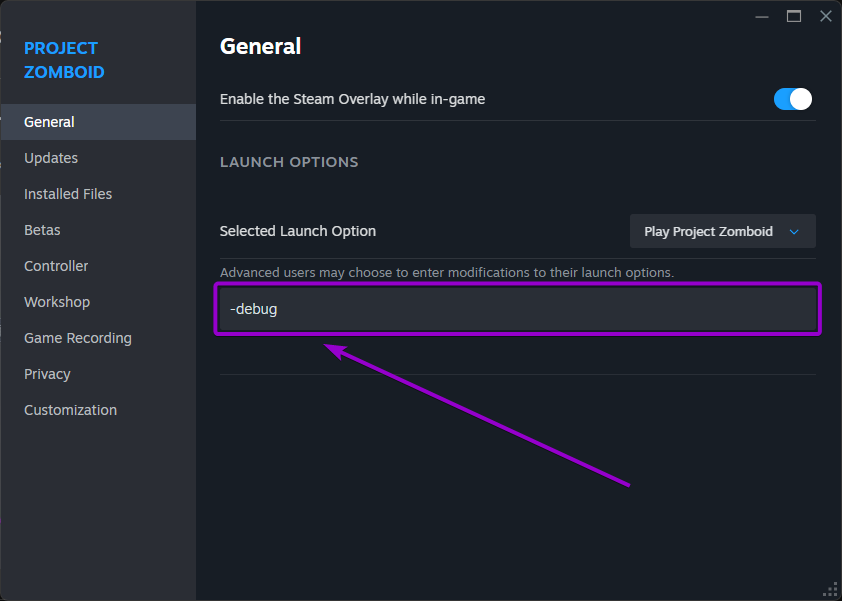
Task: Click the window resize grip icon
Action: (830, 590)
